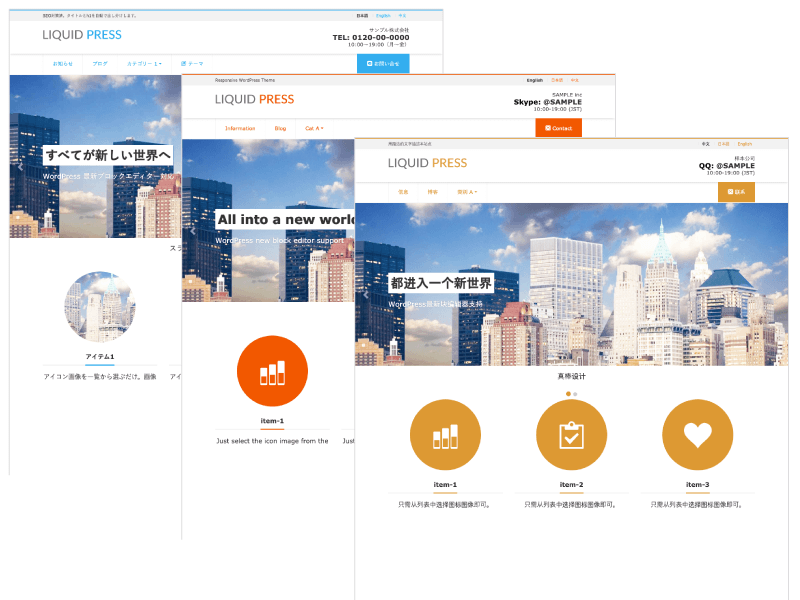800x600 pixels.
Task: Click English in the orange site language bar
Action: (535, 80)
